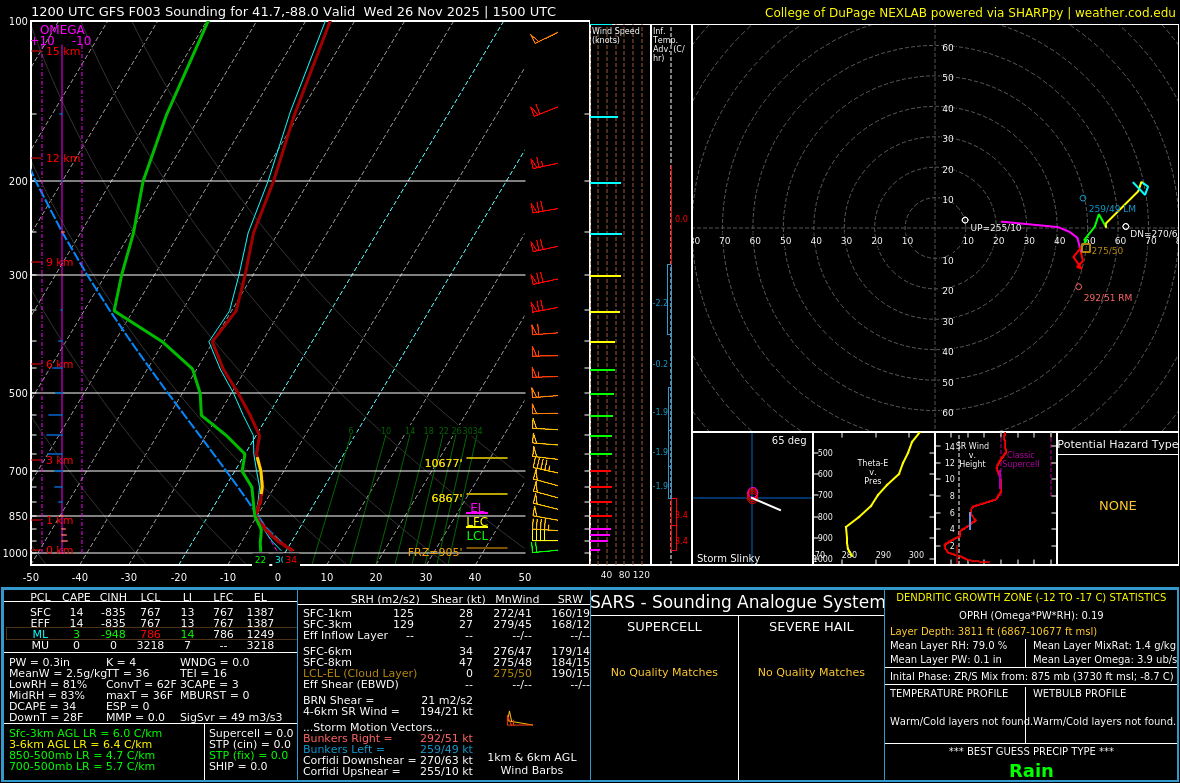Click the '259/49 LM' hodograph label
Image resolution: width=1180 pixels, height=783 pixels.
(x=1112, y=209)
